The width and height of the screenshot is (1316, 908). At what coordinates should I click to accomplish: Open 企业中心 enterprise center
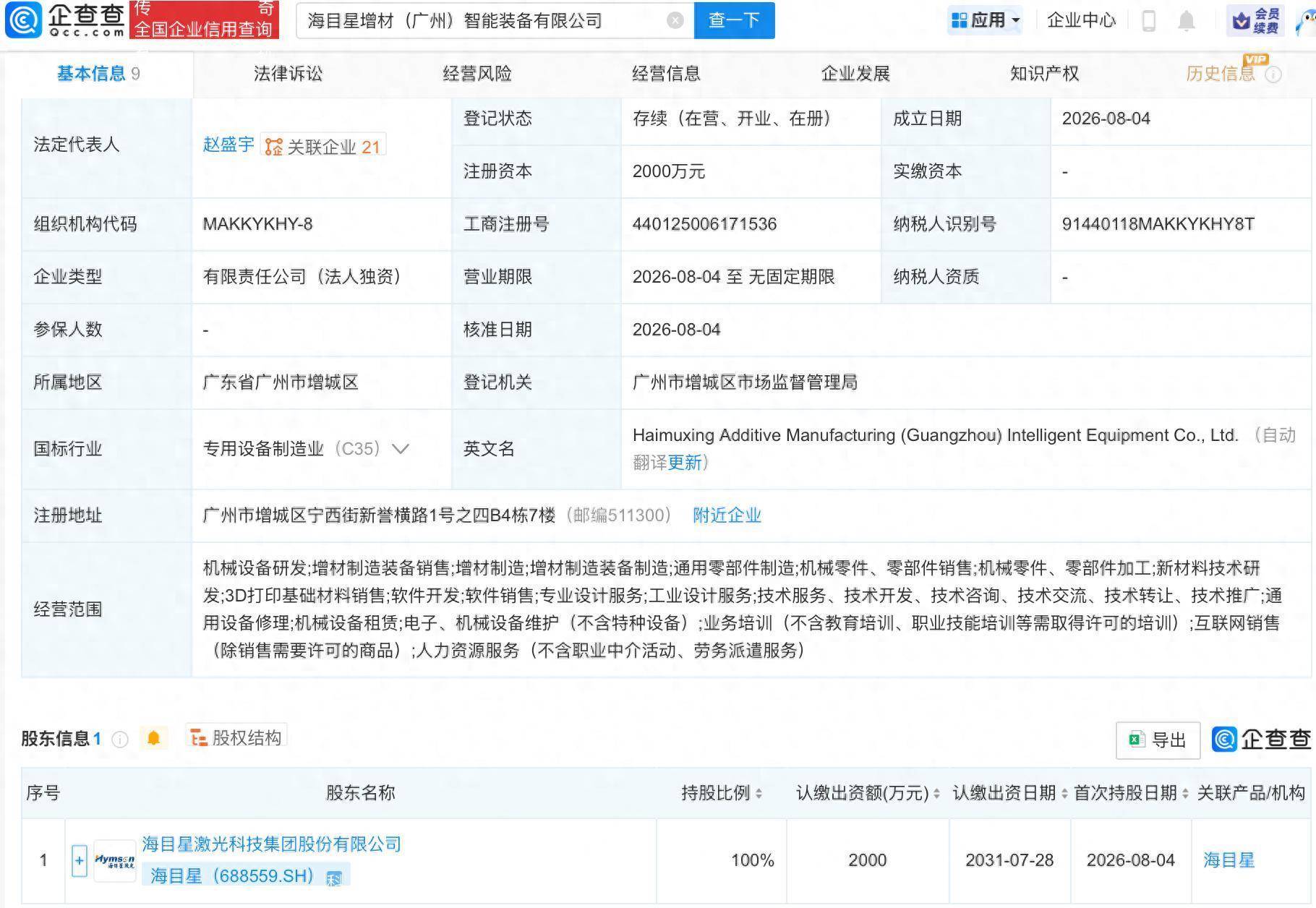[1081, 20]
